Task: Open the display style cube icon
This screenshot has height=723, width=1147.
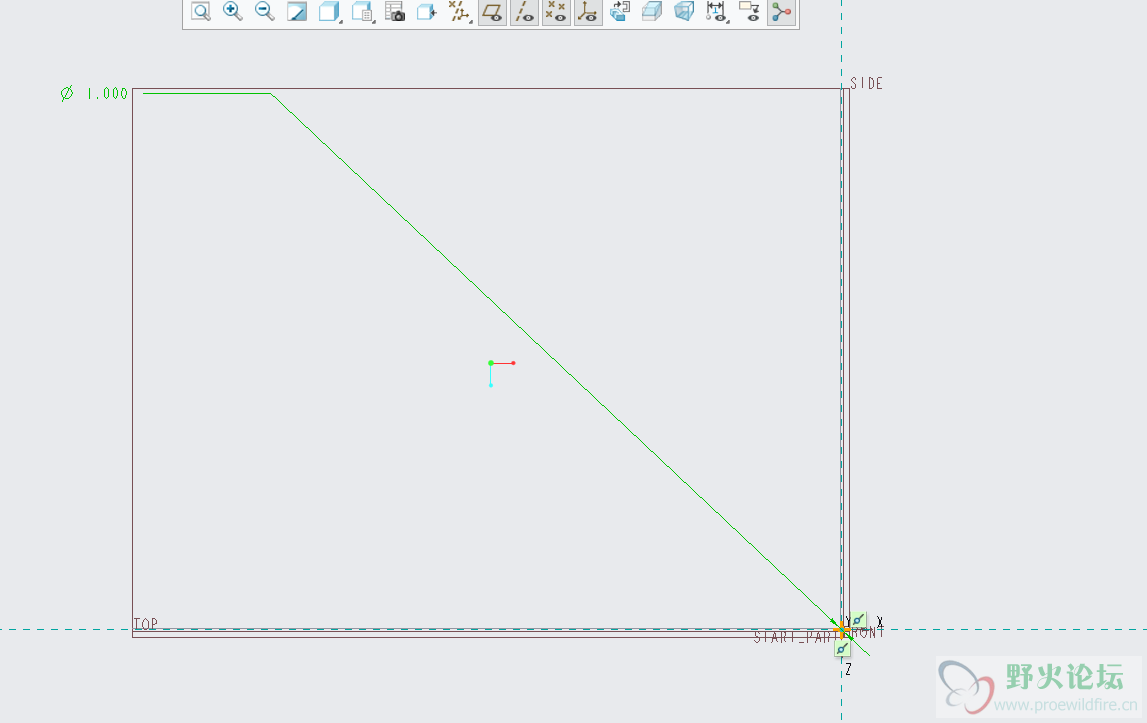Action: pos(329,11)
